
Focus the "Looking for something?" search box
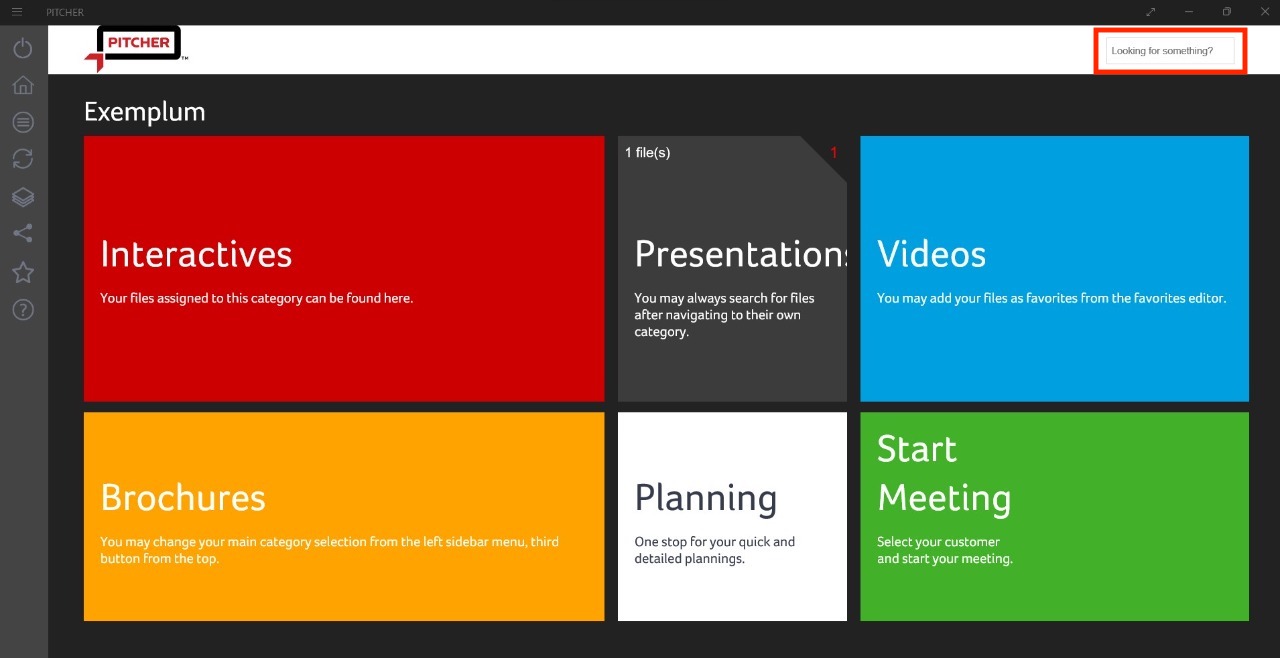click(x=1169, y=50)
